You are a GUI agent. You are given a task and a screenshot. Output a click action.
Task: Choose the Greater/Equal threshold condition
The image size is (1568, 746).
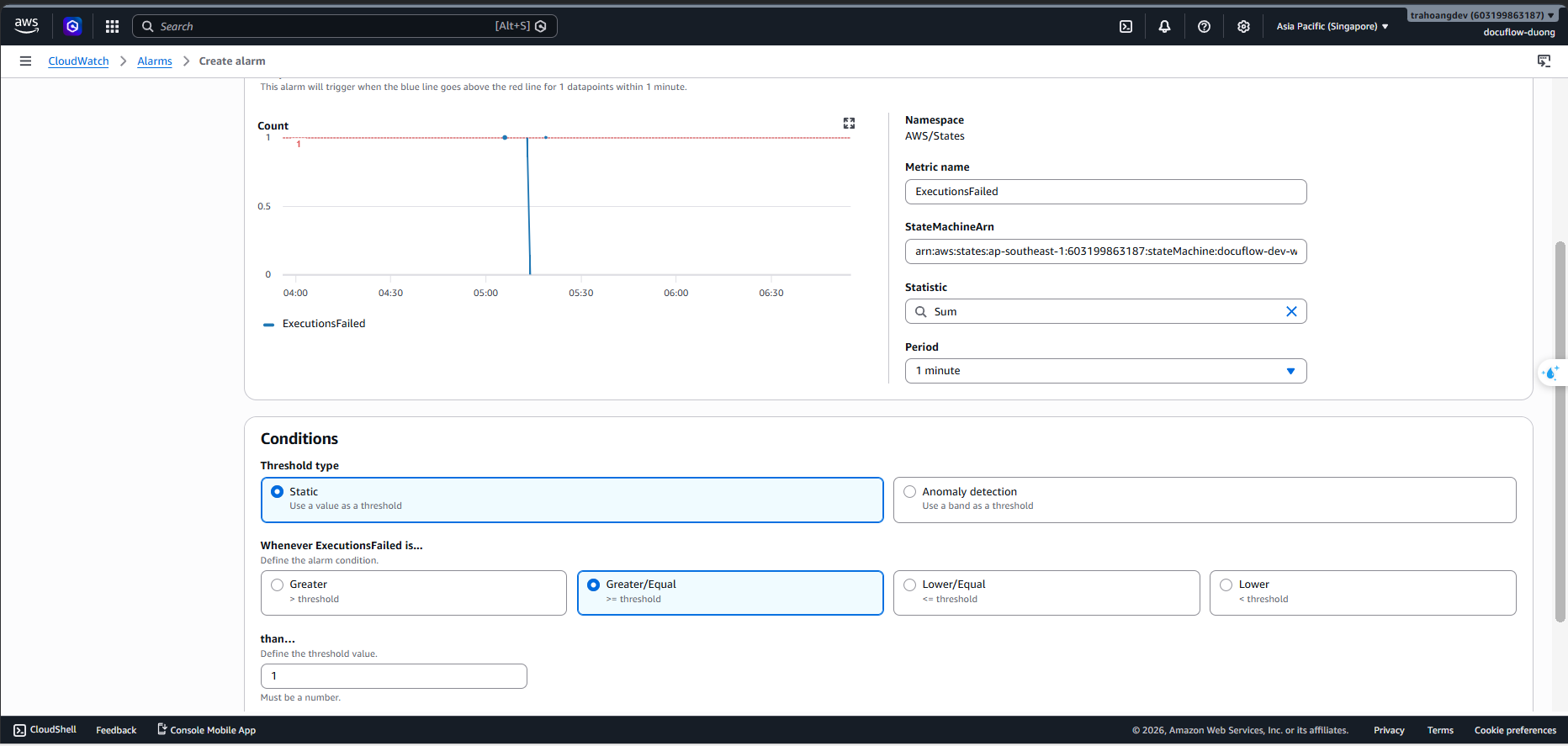[x=730, y=593]
